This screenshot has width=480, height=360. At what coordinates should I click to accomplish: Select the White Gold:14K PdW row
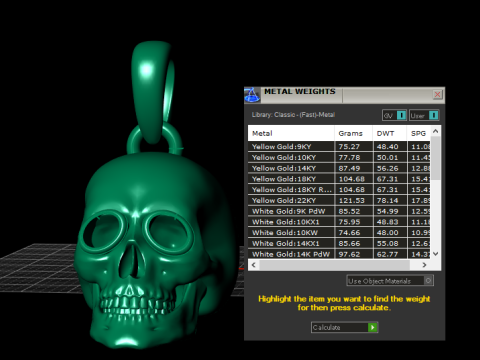(x=339, y=254)
